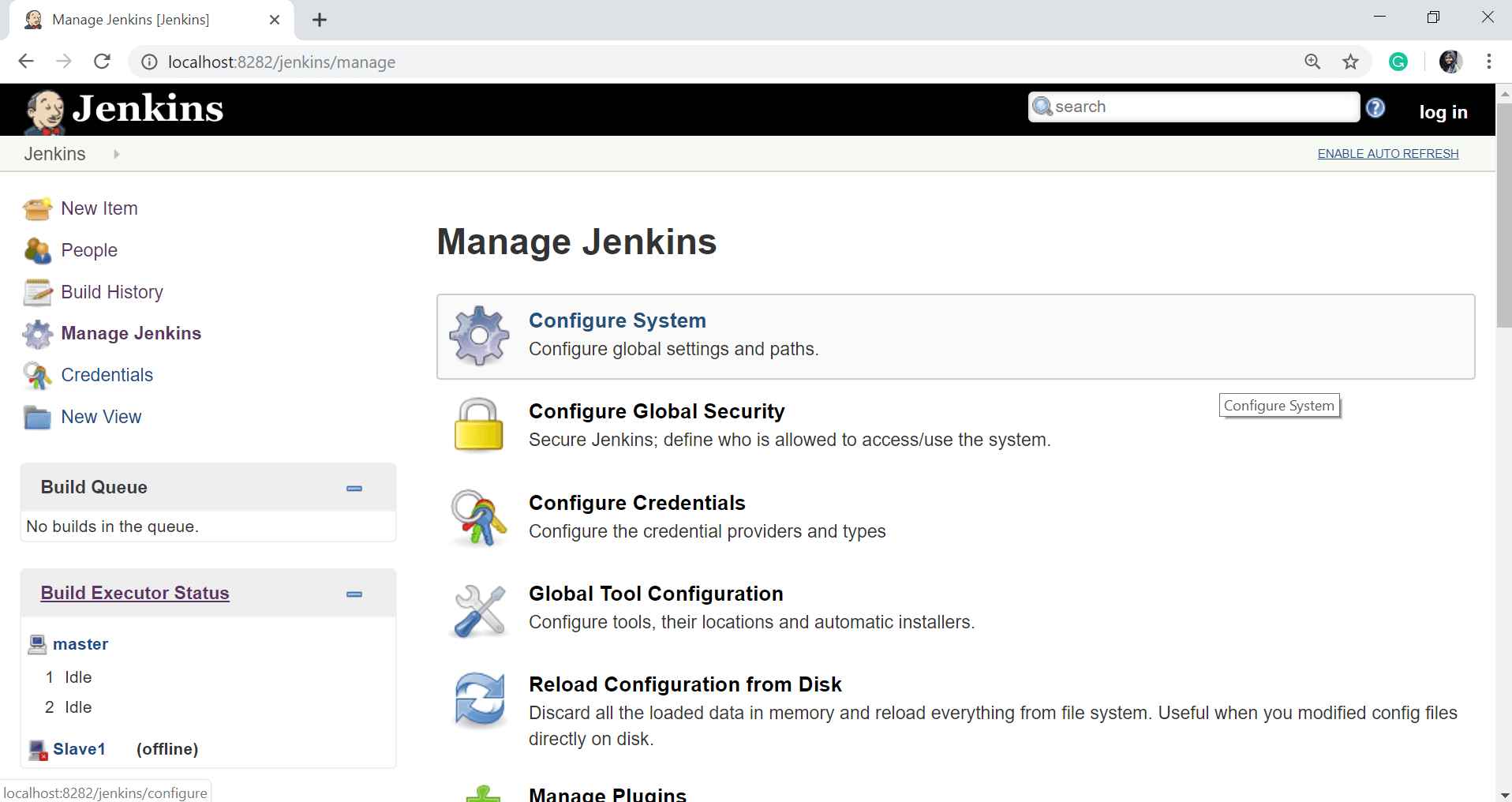Image resolution: width=1512 pixels, height=802 pixels.
Task: Open the master node link
Action: coord(80,644)
